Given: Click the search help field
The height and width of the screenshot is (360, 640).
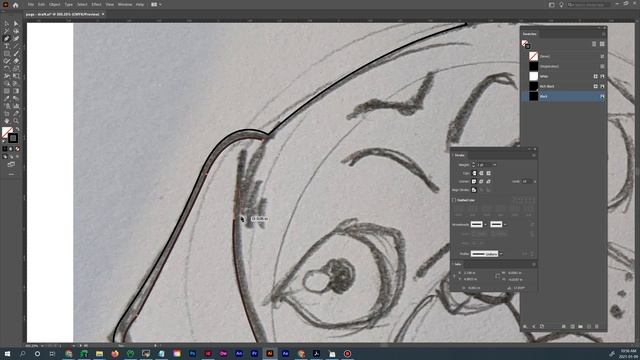Looking at the screenshot, I should (588, 4).
